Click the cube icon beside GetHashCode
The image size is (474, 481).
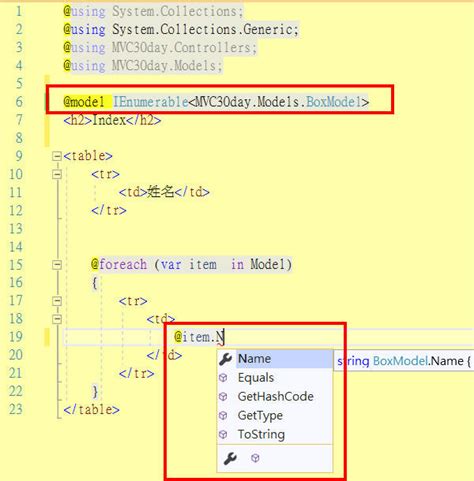click(223, 397)
